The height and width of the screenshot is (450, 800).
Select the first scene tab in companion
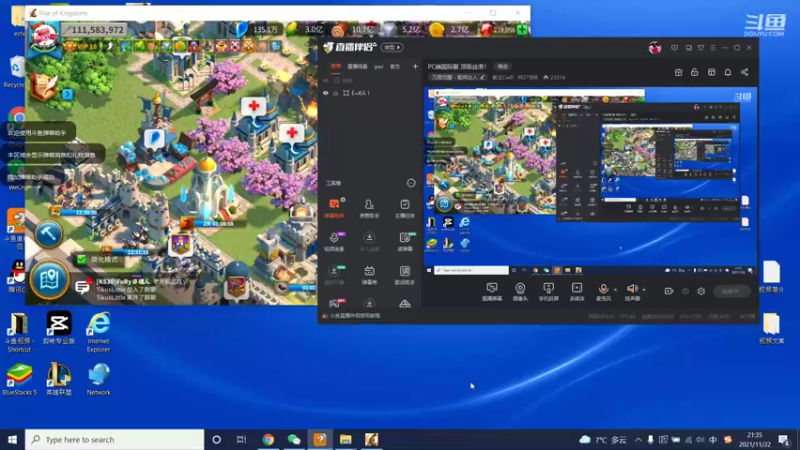tap(335, 66)
